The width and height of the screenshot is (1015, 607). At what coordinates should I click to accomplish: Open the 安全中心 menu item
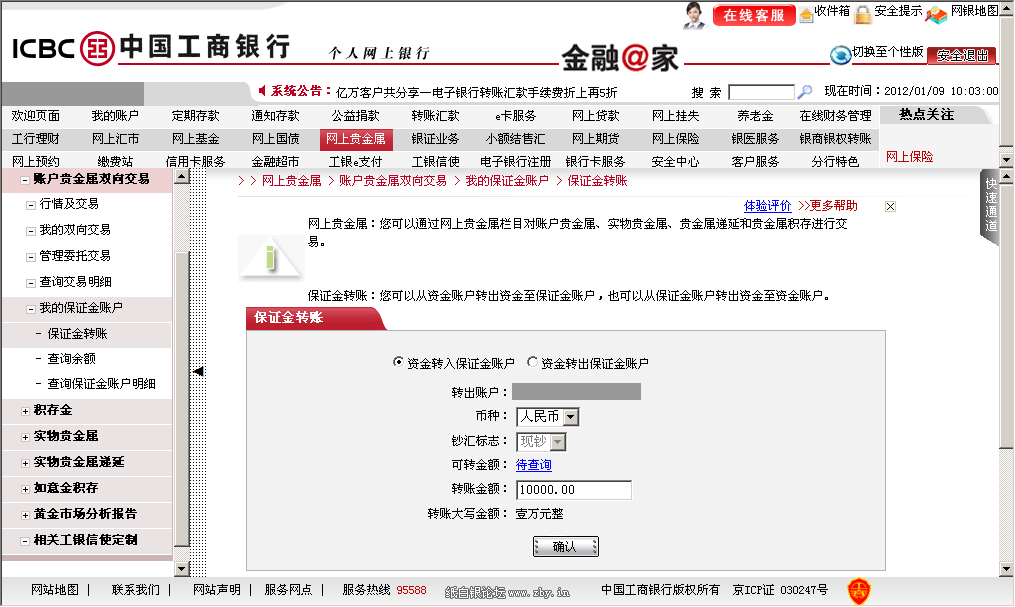click(x=675, y=162)
